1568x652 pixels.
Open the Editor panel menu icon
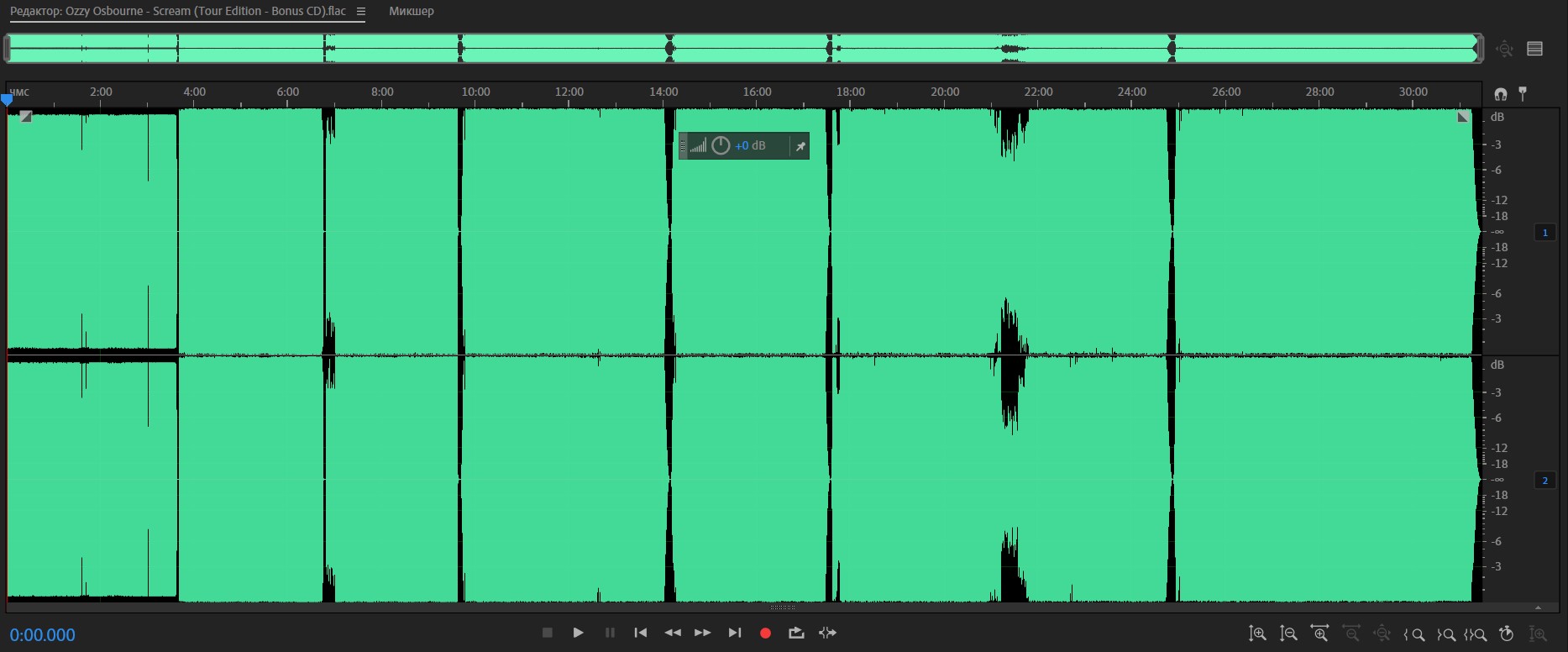point(360,12)
